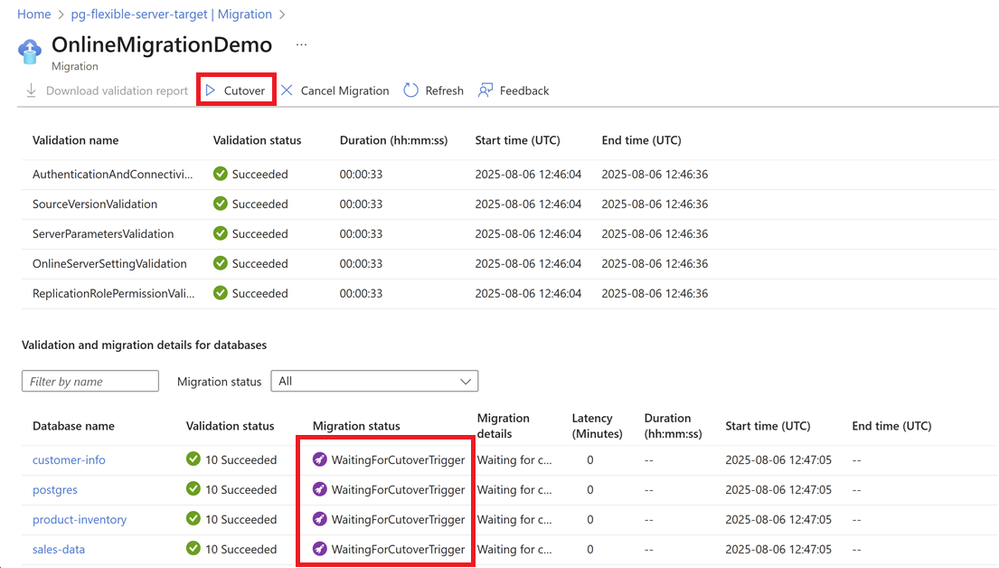
Task: Click 'Validation and migration details for databases' heading
Action: pyautogui.click(x=144, y=345)
